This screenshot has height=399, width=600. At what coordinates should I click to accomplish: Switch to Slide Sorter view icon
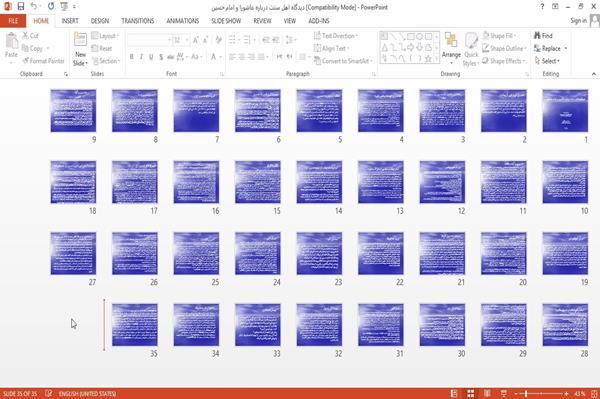tap(471, 393)
